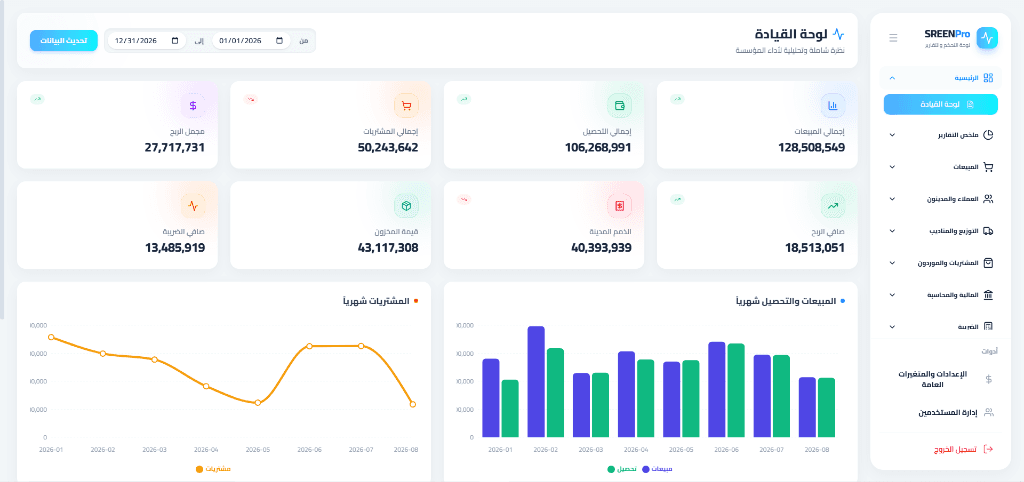
Task: Click the receipt icon on الذمم المدينة card
Action: 620,206
